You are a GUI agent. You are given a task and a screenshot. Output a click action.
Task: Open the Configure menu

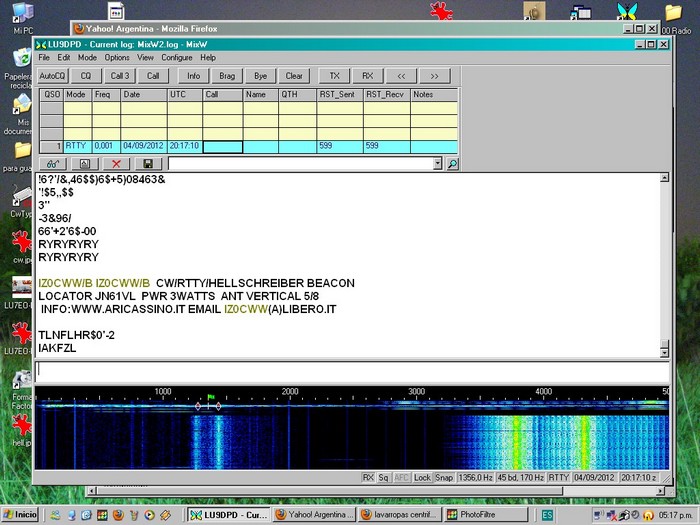(176, 58)
